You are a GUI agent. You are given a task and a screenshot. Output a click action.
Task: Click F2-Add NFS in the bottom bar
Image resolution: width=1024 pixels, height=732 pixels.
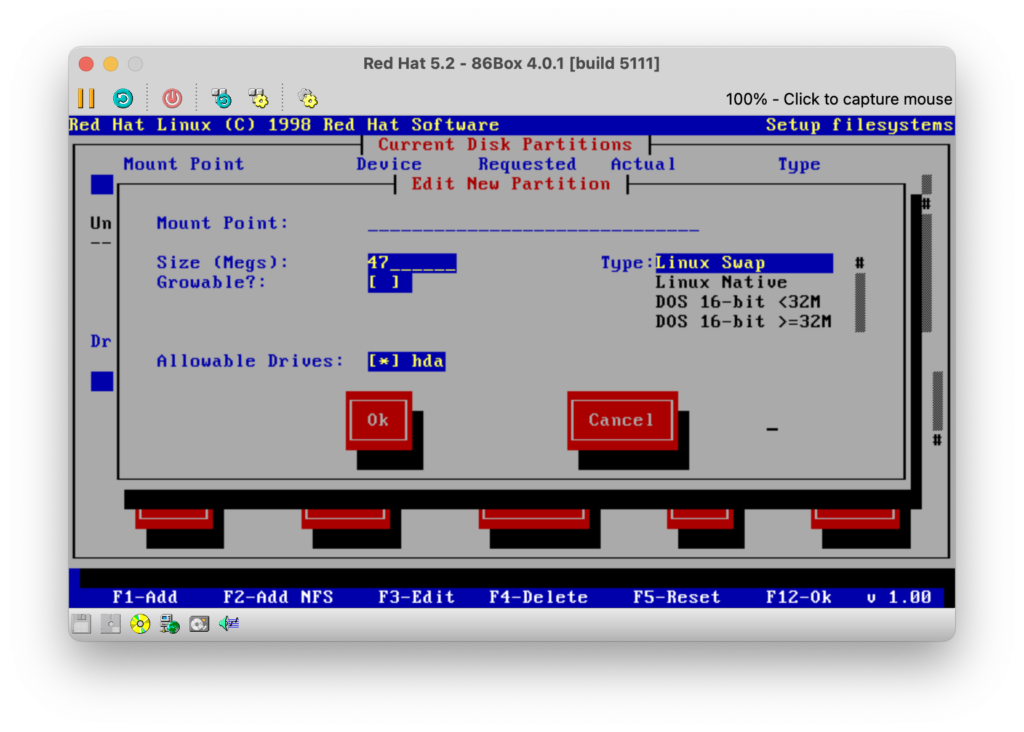tap(278, 597)
